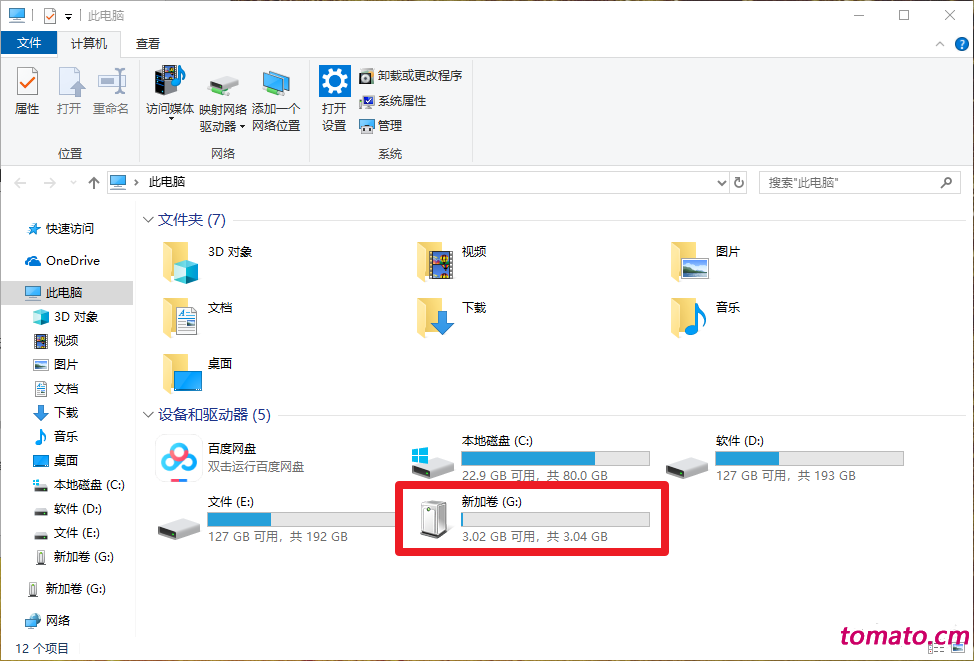Go forward with the forward arrow
The width and height of the screenshot is (974, 661).
tap(50, 183)
